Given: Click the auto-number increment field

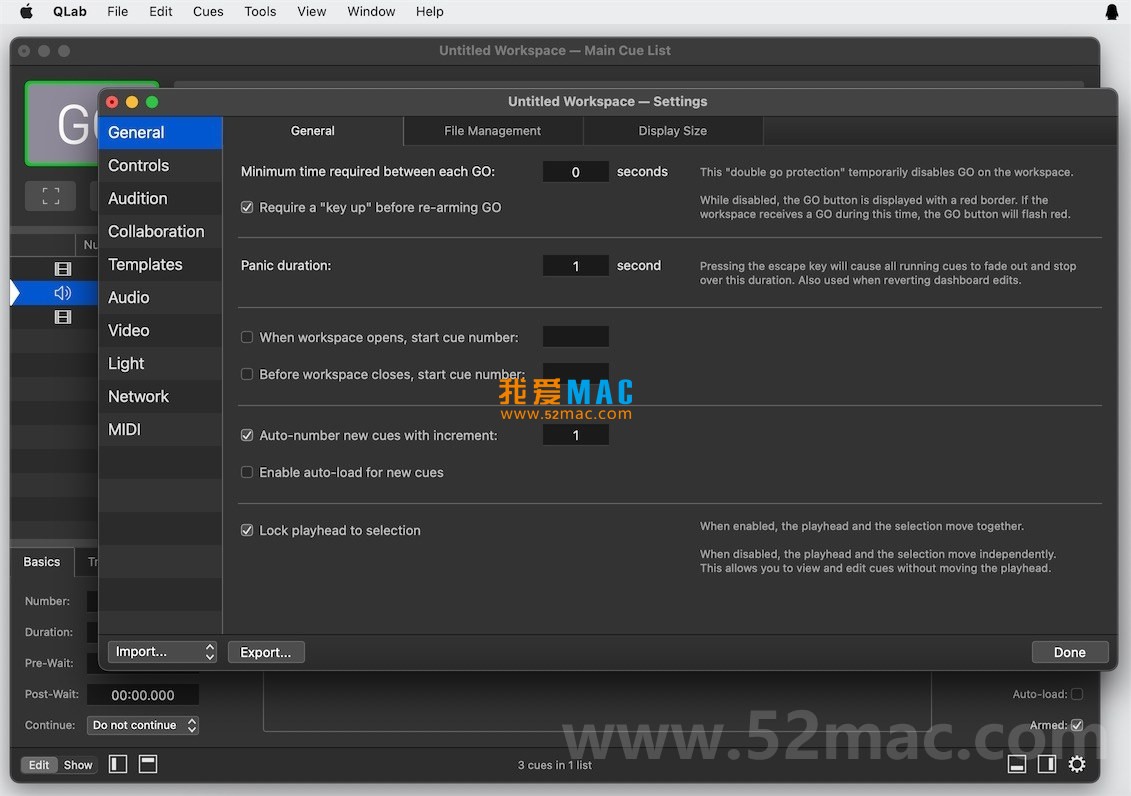Looking at the screenshot, I should pyautogui.click(x=576, y=435).
